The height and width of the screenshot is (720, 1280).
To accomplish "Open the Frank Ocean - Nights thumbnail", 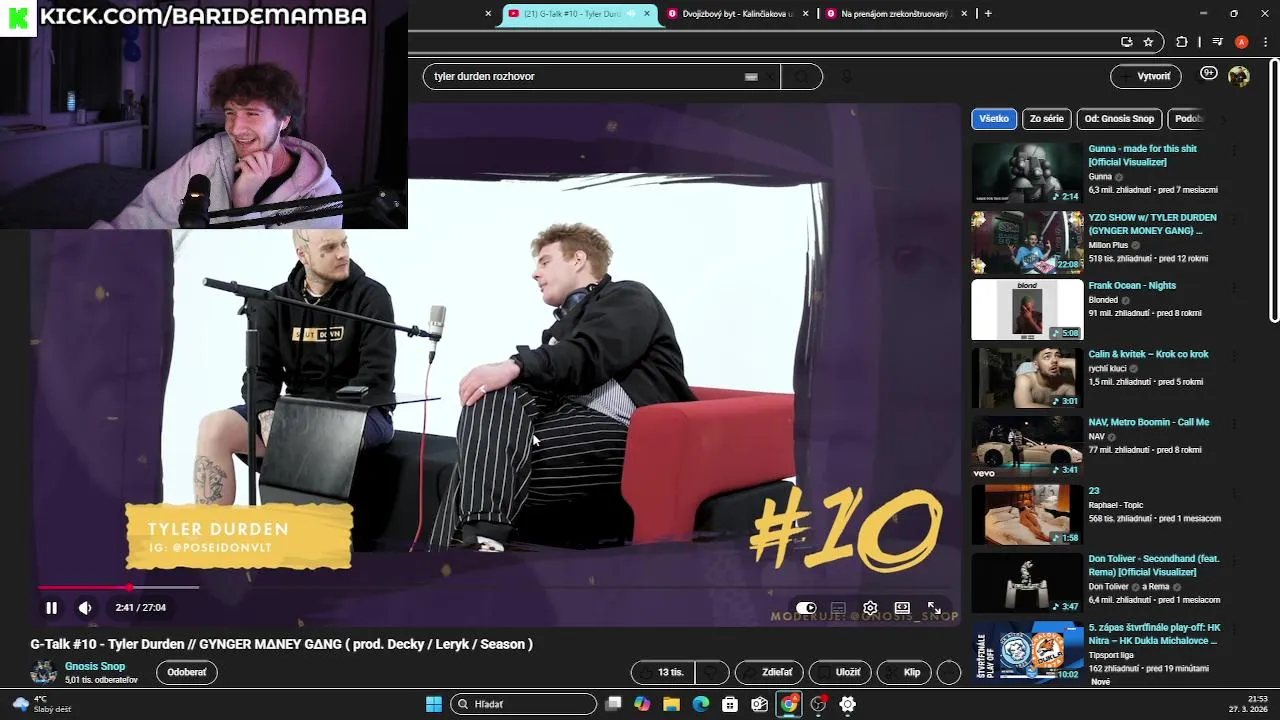I will 1027,310.
